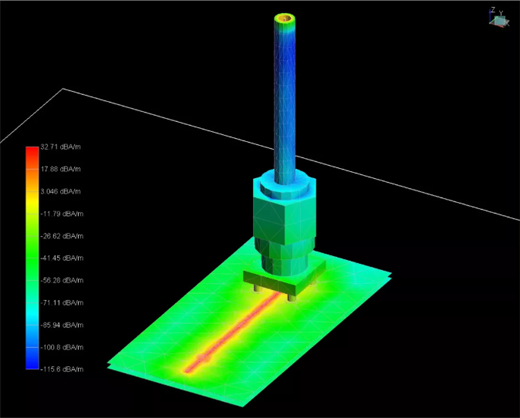Screen dimensions: 520x418
Task: Click the 32.71 dBA/m legend maximum label
Action: (60, 147)
